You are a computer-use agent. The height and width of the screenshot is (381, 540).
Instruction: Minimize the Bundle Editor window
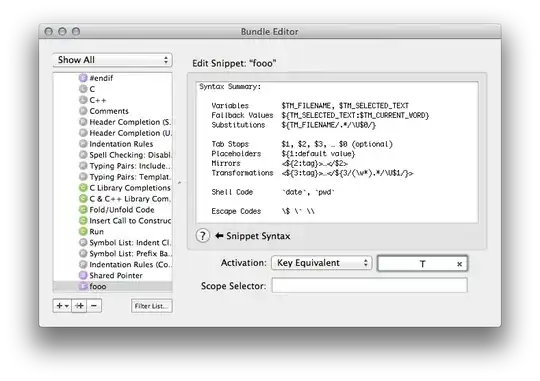point(62,32)
